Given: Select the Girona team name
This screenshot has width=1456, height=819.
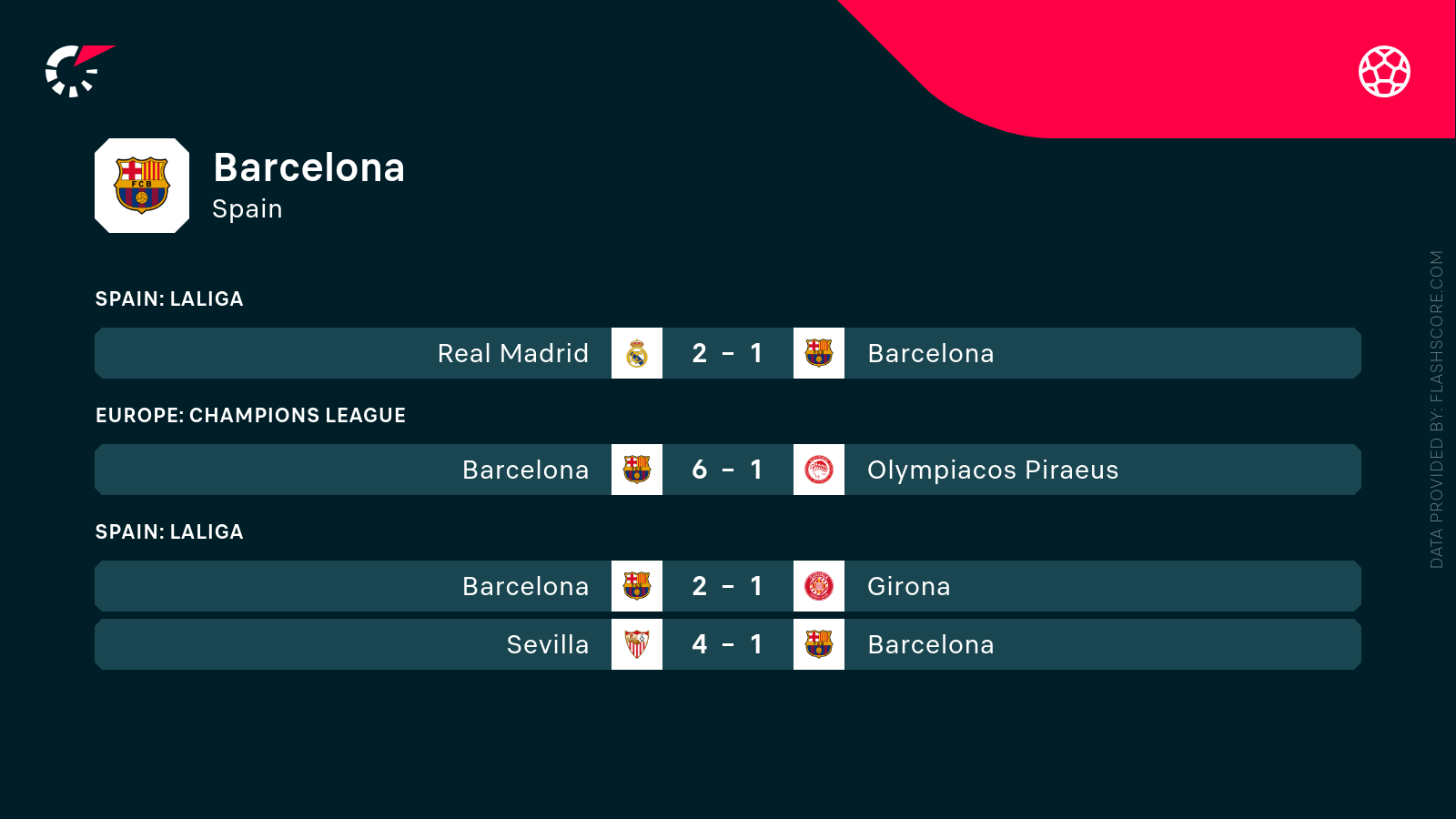Looking at the screenshot, I should click(908, 586).
